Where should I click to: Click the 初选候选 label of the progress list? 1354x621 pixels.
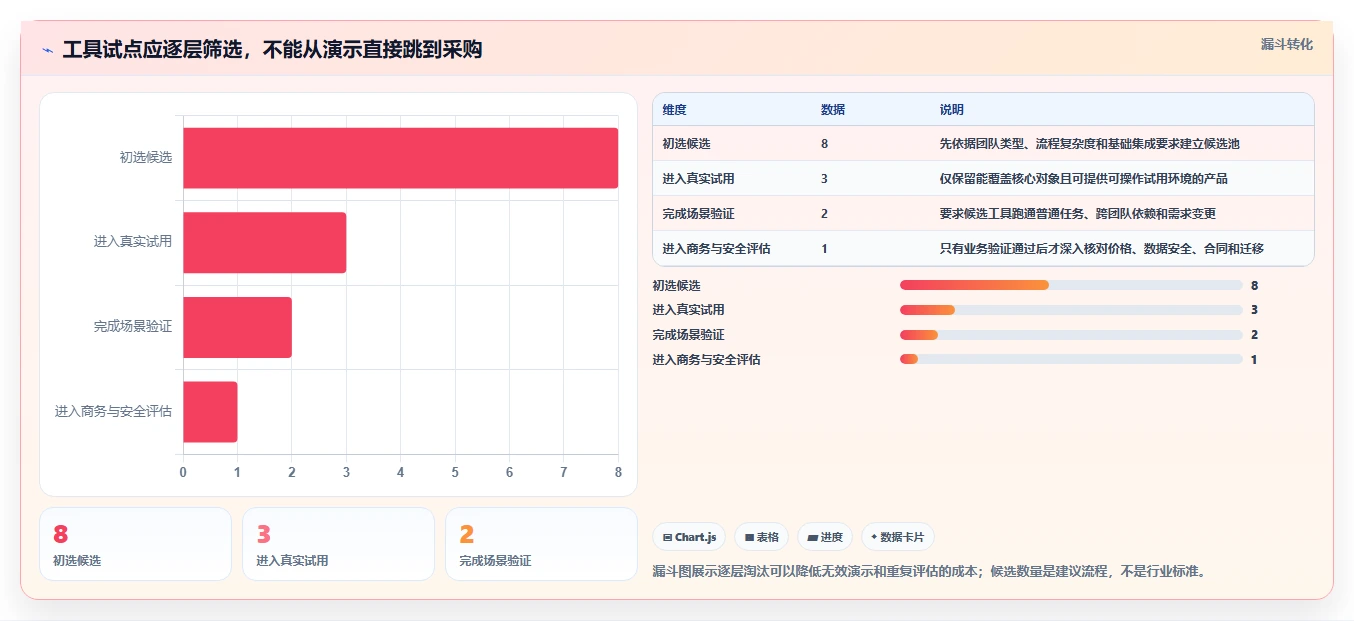(x=677, y=285)
